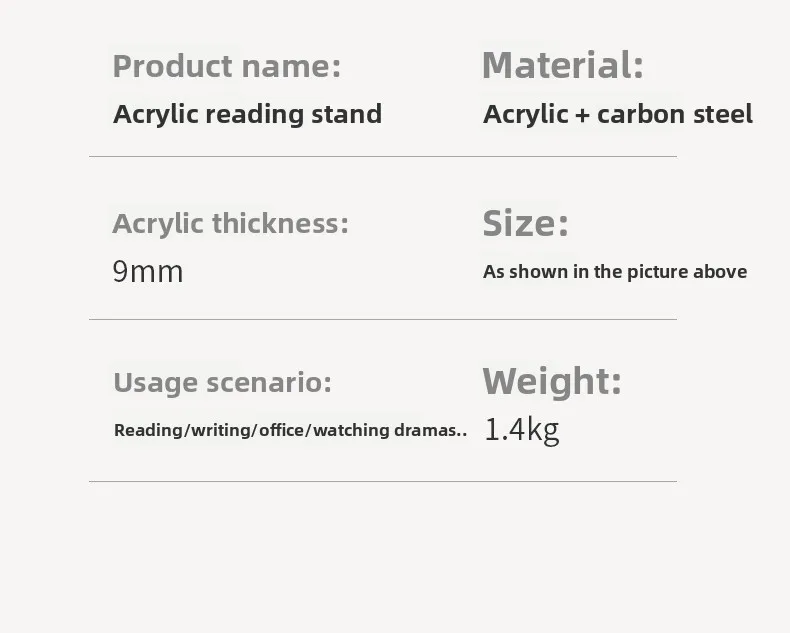Image resolution: width=790 pixels, height=633 pixels.
Task: Select the 'Acrylic reading stand' text
Action: point(247,114)
